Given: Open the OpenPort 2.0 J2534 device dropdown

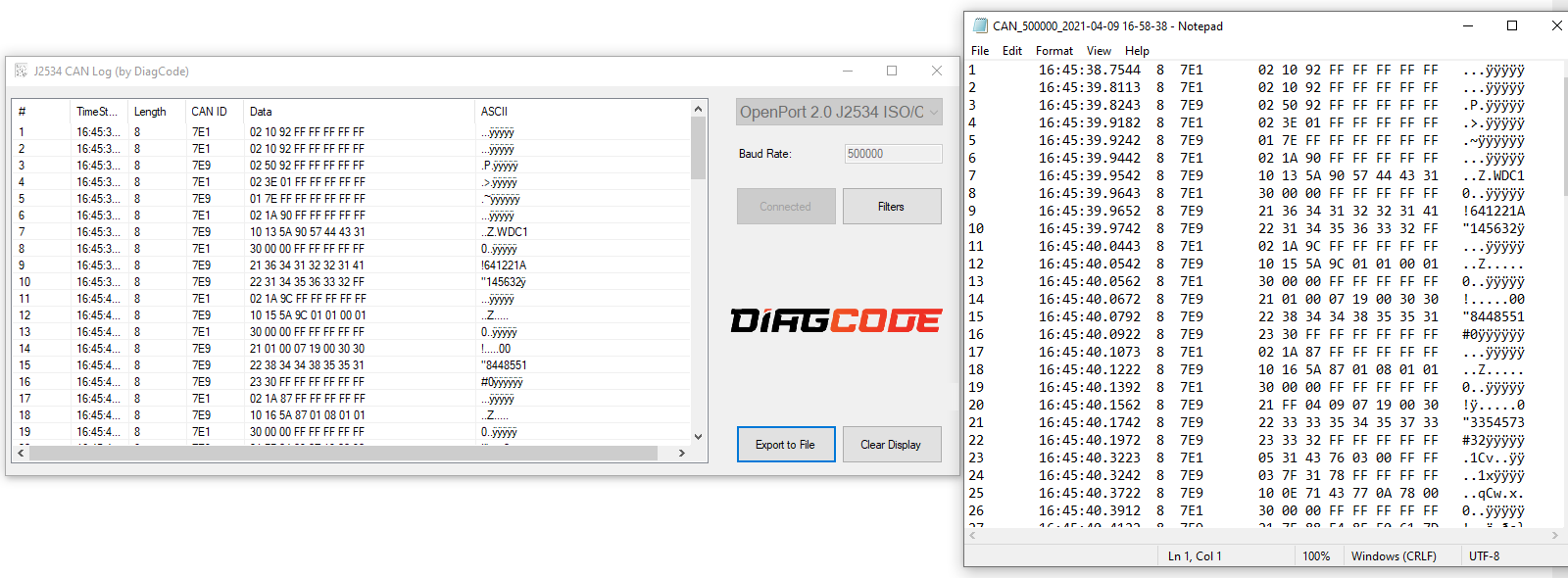Looking at the screenshot, I should pos(839,112).
